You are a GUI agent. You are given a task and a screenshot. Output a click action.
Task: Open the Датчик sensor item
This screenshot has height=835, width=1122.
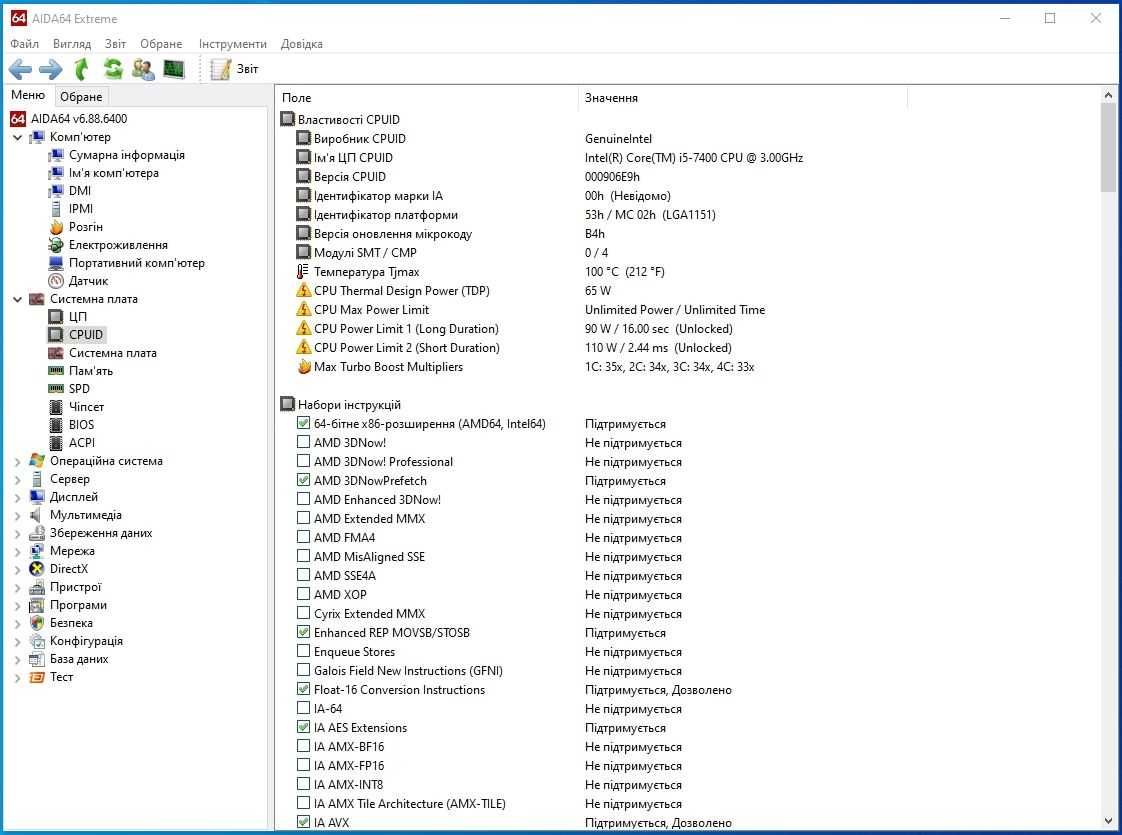click(88, 280)
